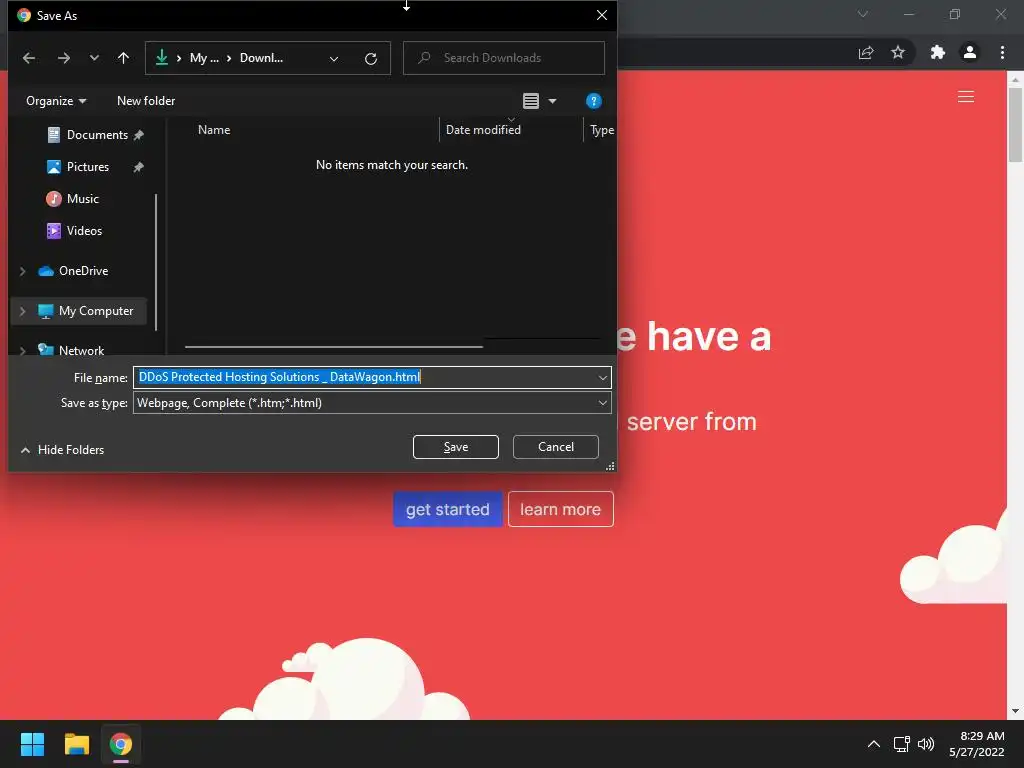Go up one folder level
The width and height of the screenshot is (1024, 768).
(123, 58)
